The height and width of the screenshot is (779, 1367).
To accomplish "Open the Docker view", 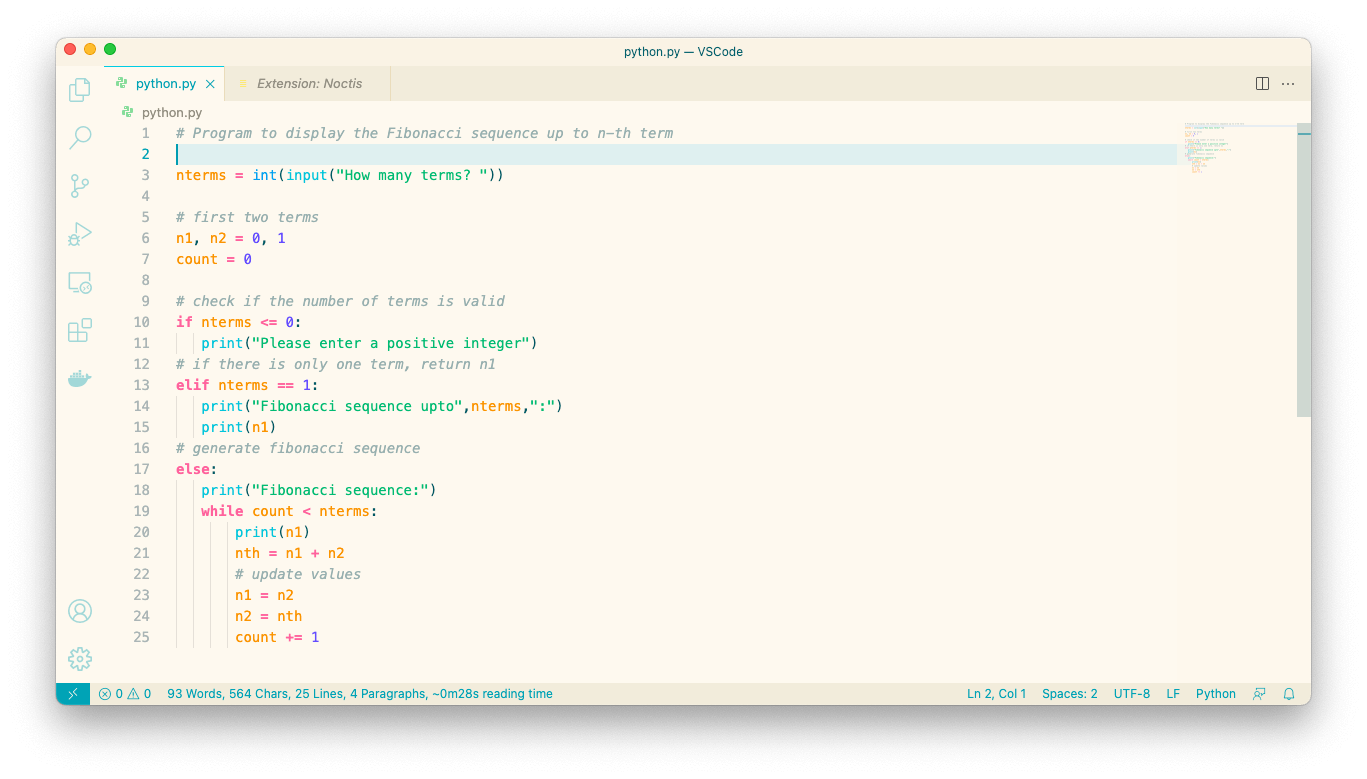I will coord(80,379).
